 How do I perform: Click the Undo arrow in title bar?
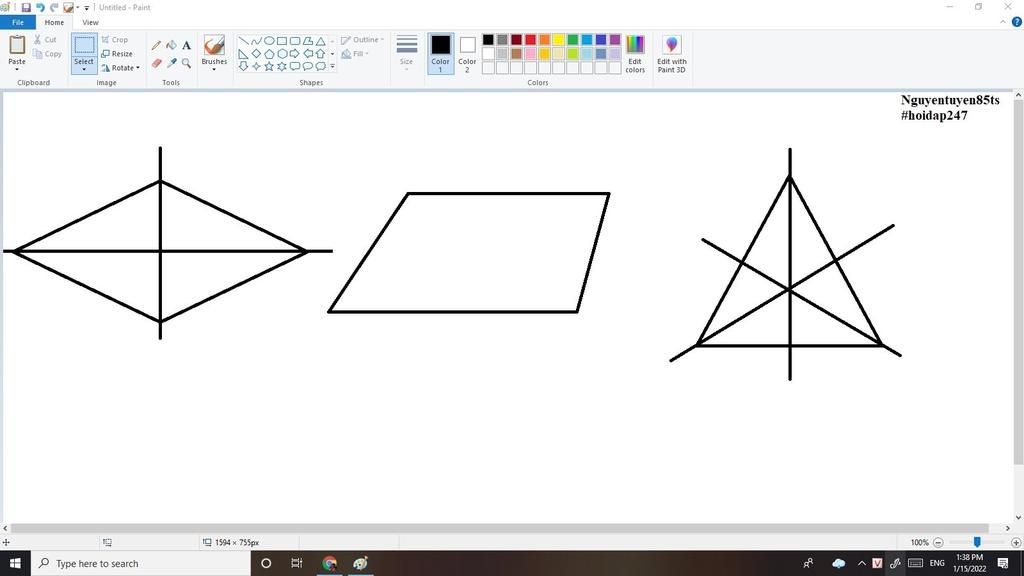click(40, 7)
